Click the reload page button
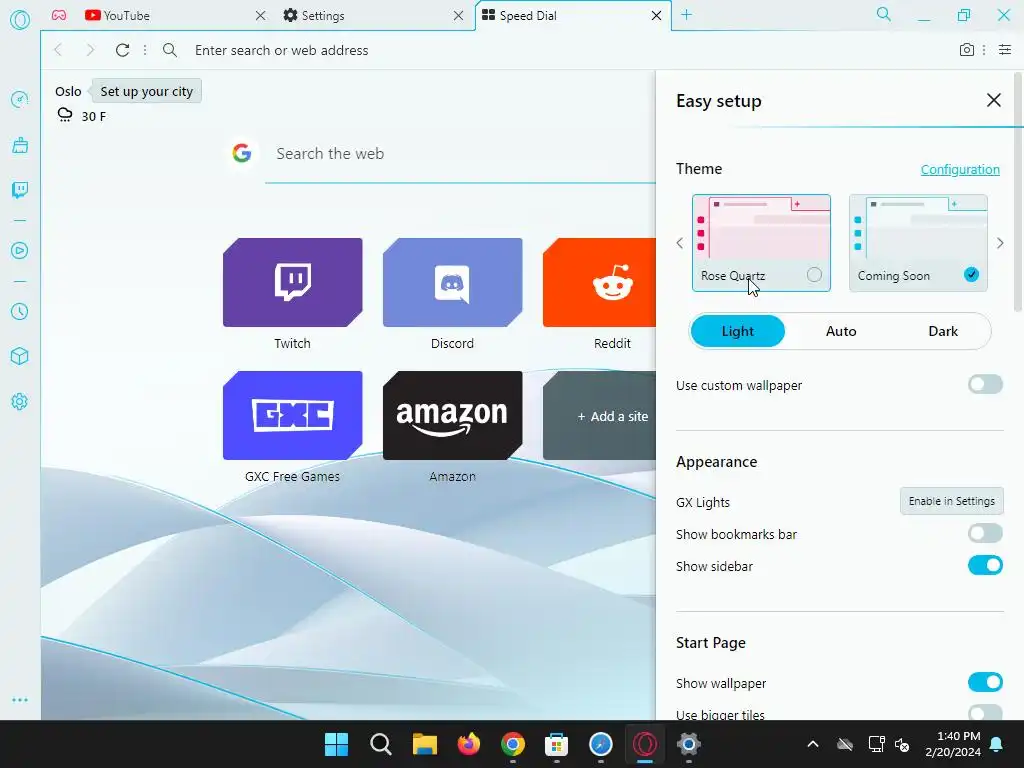This screenshot has width=1024, height=768. 122,50
